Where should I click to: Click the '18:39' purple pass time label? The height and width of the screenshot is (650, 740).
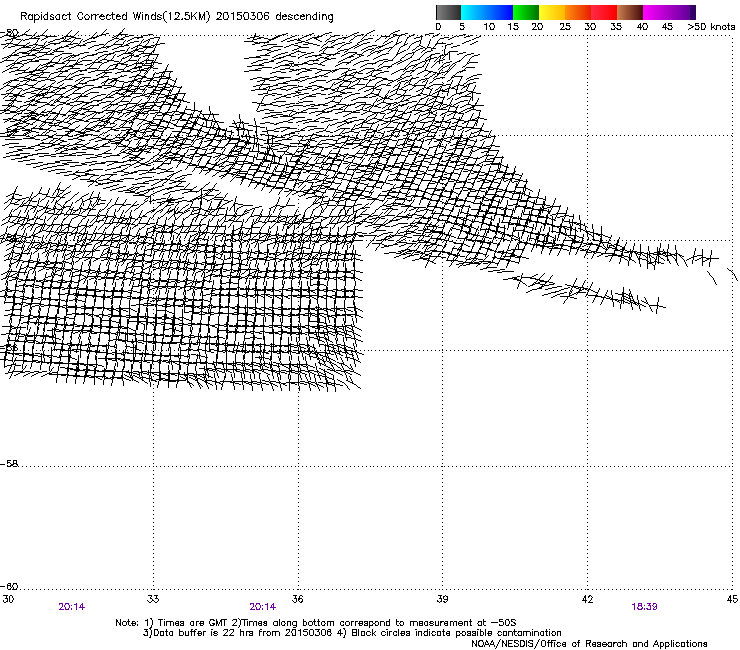(644, 607)
